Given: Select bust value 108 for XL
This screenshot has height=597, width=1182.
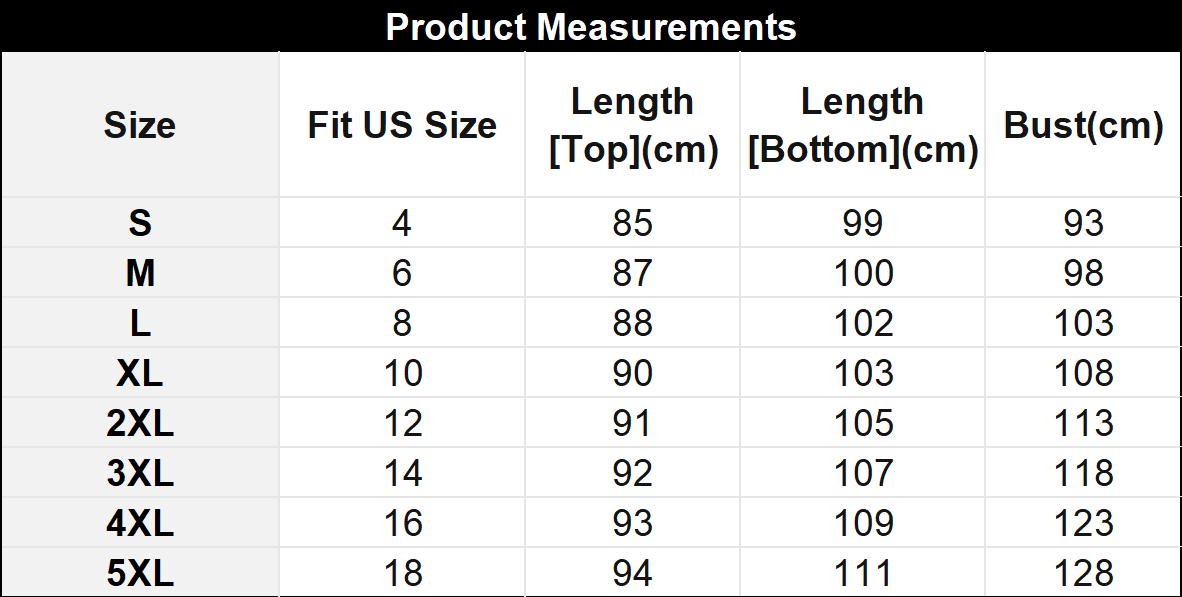Looking at the screenshot, I should pos(1083,373).
